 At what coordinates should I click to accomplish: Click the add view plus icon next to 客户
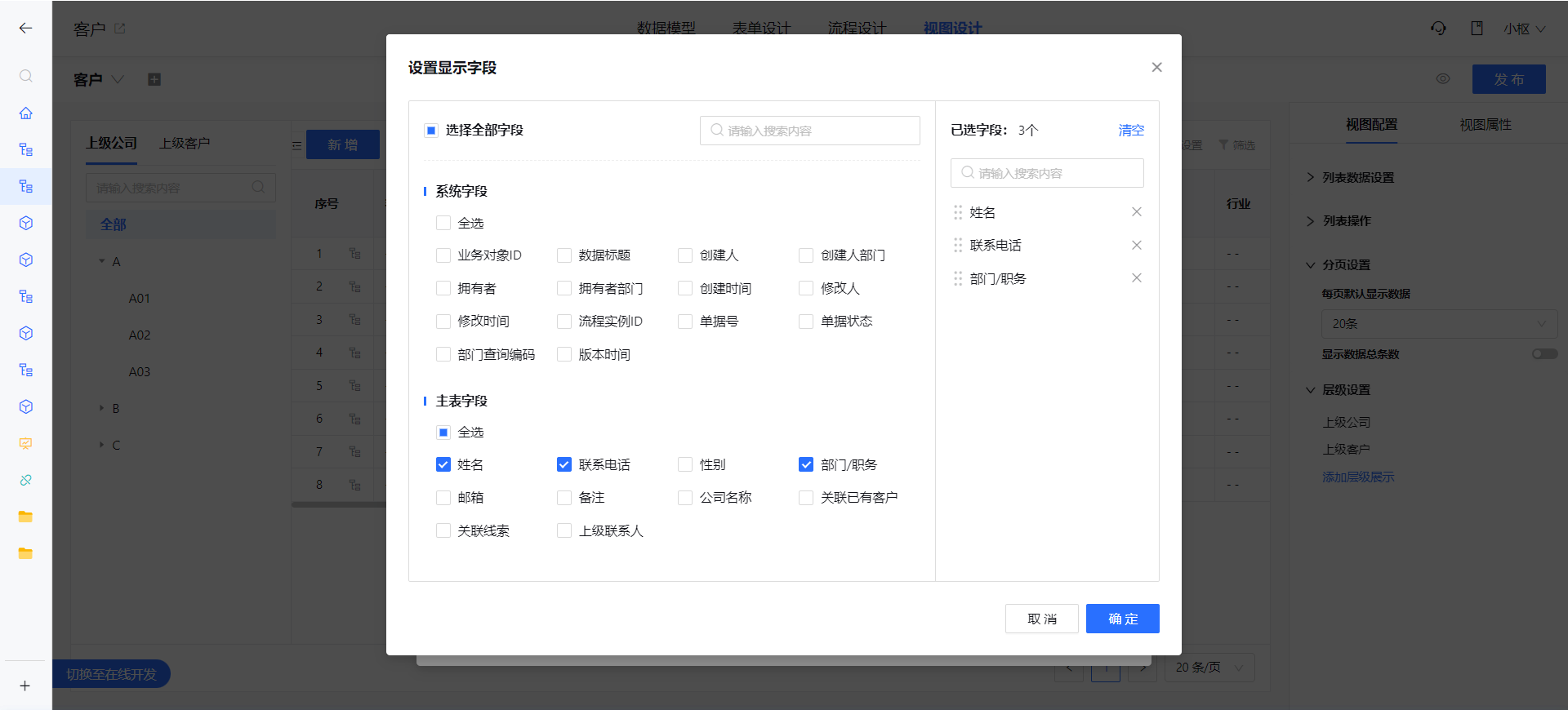[154, 79]
